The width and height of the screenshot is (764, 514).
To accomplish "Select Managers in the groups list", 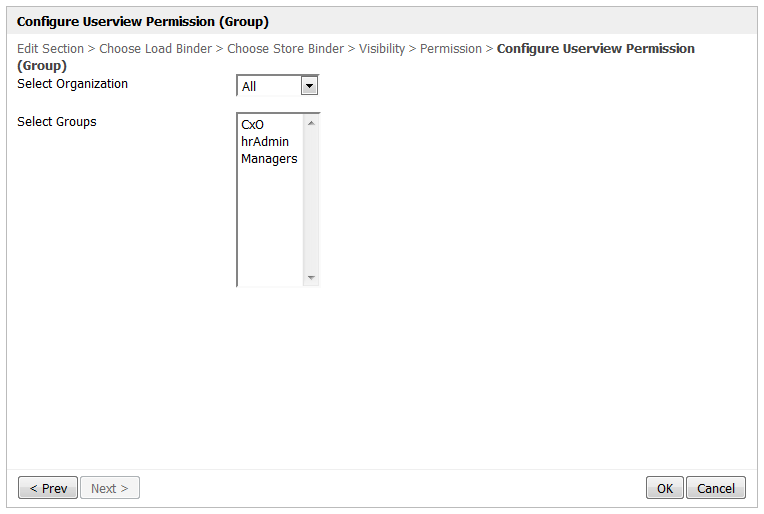I will [x=269, y=159].
